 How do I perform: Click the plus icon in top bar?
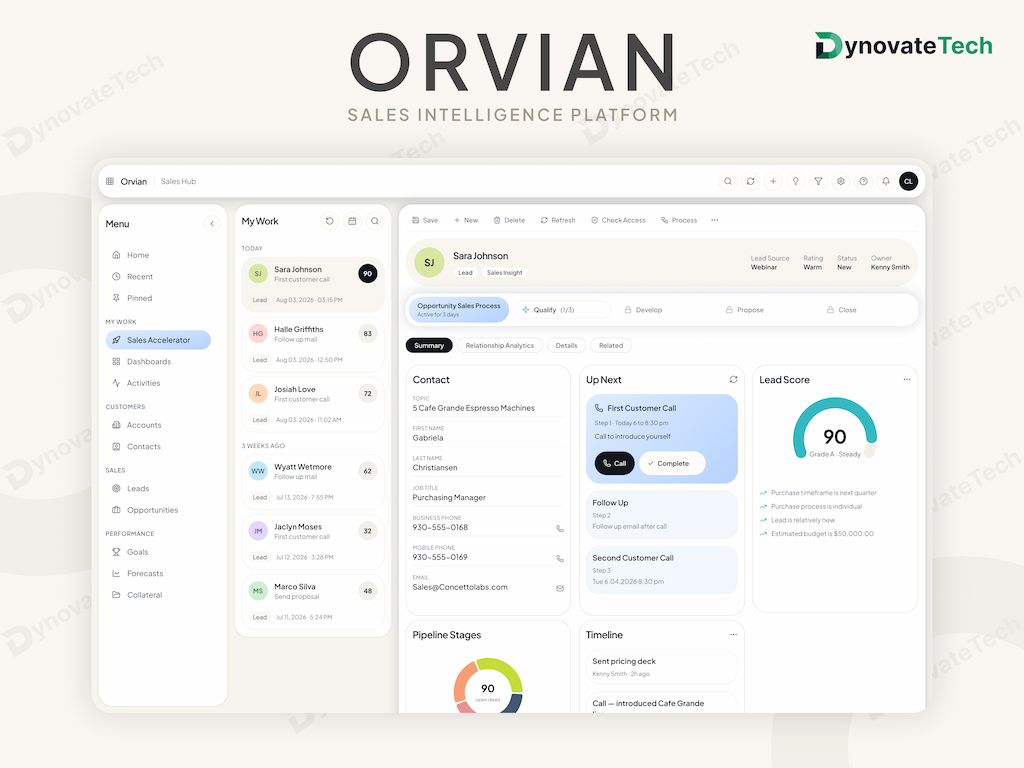pos(773,182)
